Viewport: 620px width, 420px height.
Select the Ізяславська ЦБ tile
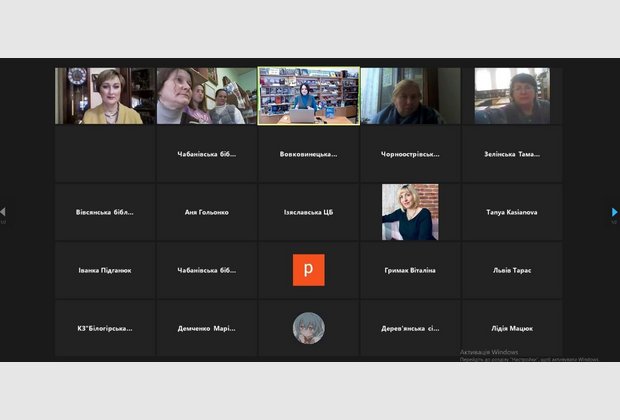308,212
